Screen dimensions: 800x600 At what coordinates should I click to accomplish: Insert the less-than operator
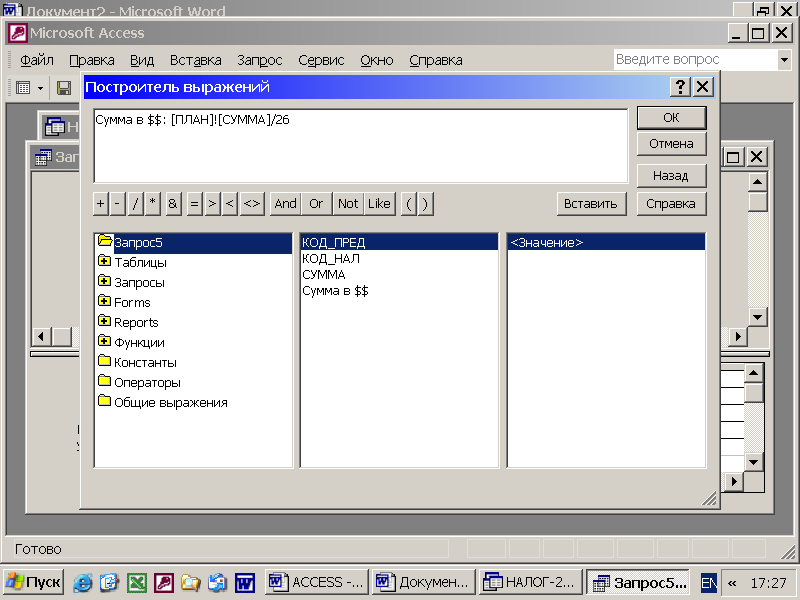(230, 204)
